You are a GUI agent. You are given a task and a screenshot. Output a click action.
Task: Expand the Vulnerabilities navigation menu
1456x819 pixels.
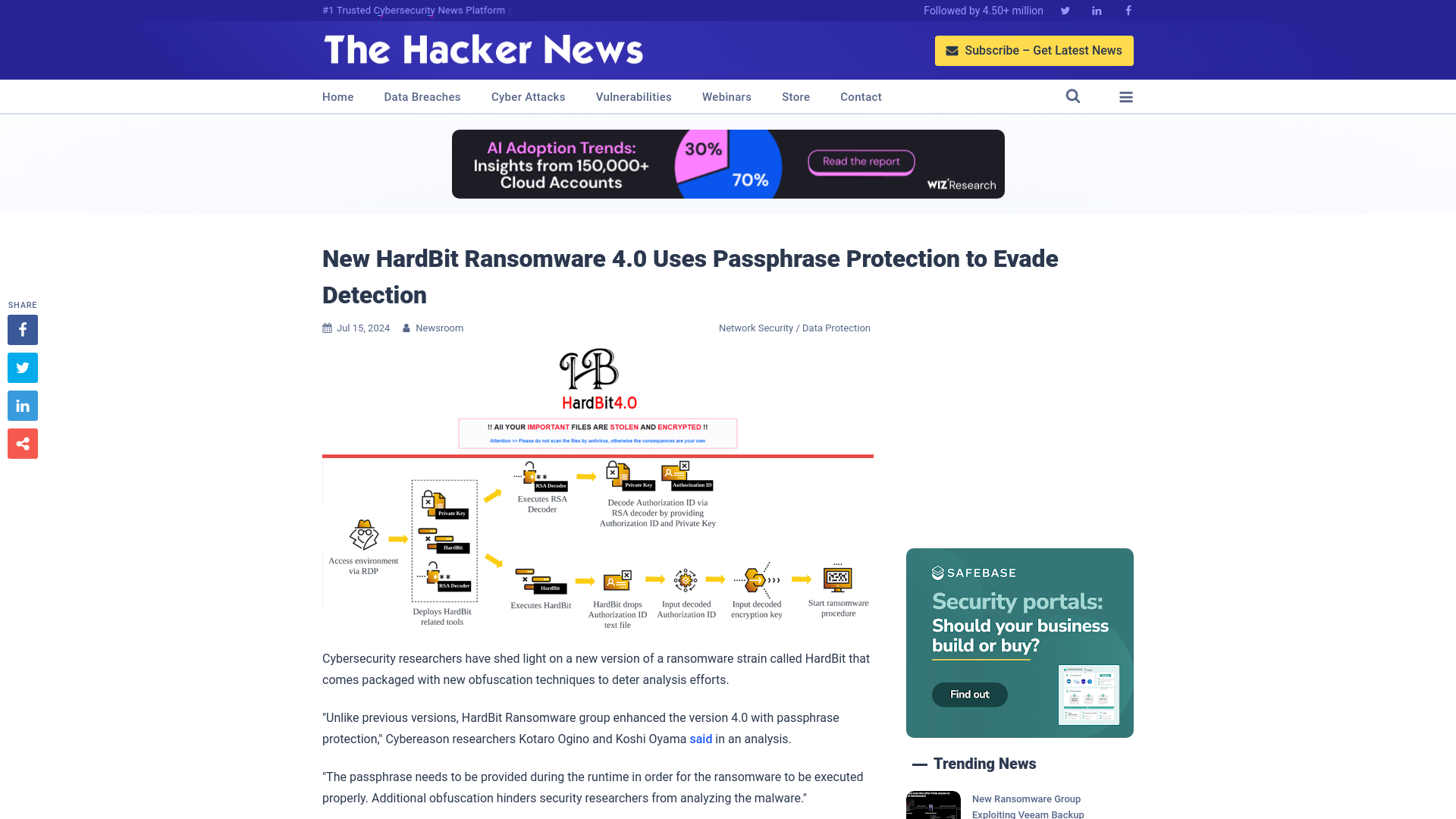coord(633,96)
